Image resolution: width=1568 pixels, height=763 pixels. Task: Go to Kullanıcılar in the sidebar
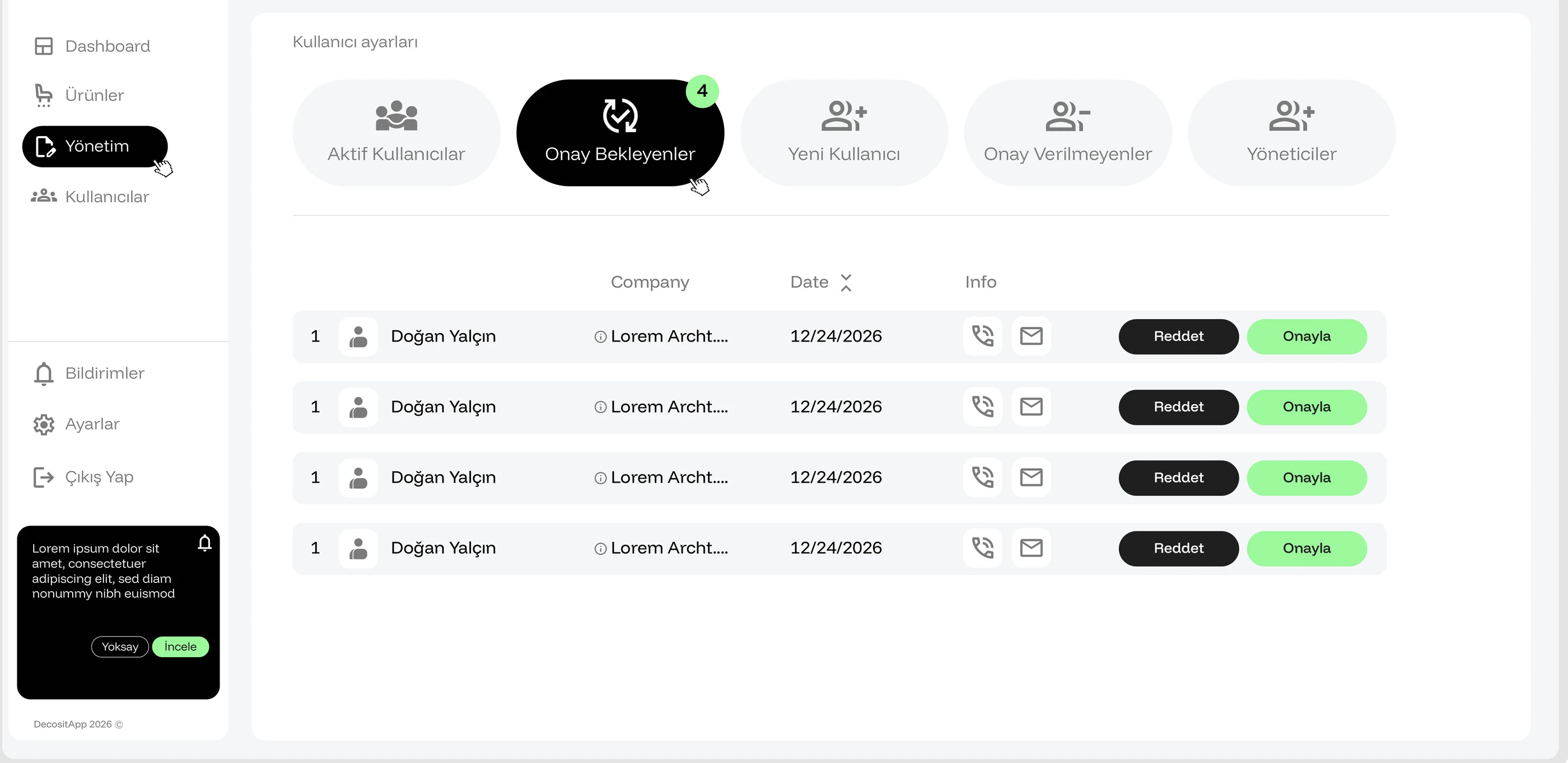[90, 196]
